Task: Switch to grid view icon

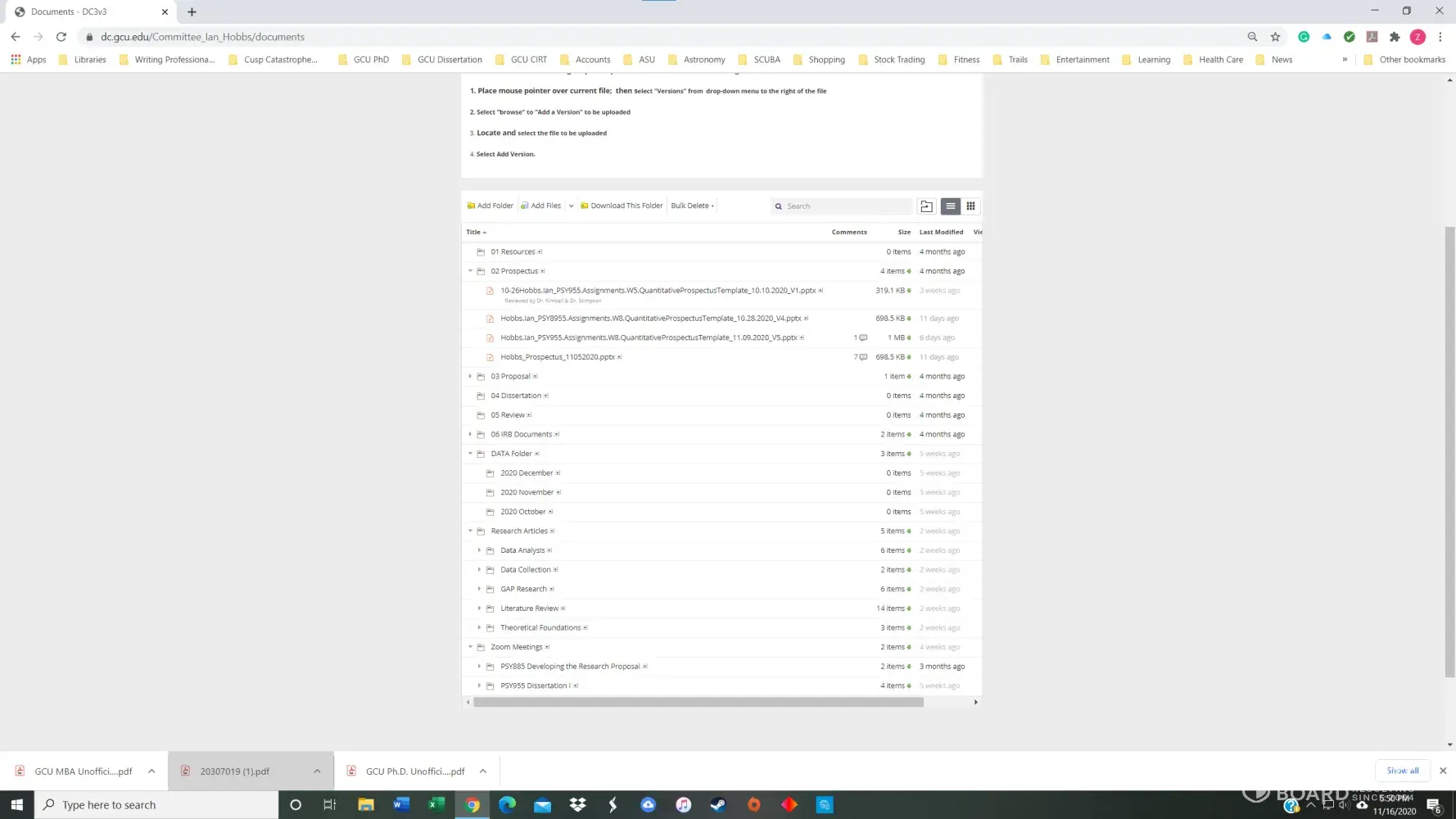Action: 970,206
